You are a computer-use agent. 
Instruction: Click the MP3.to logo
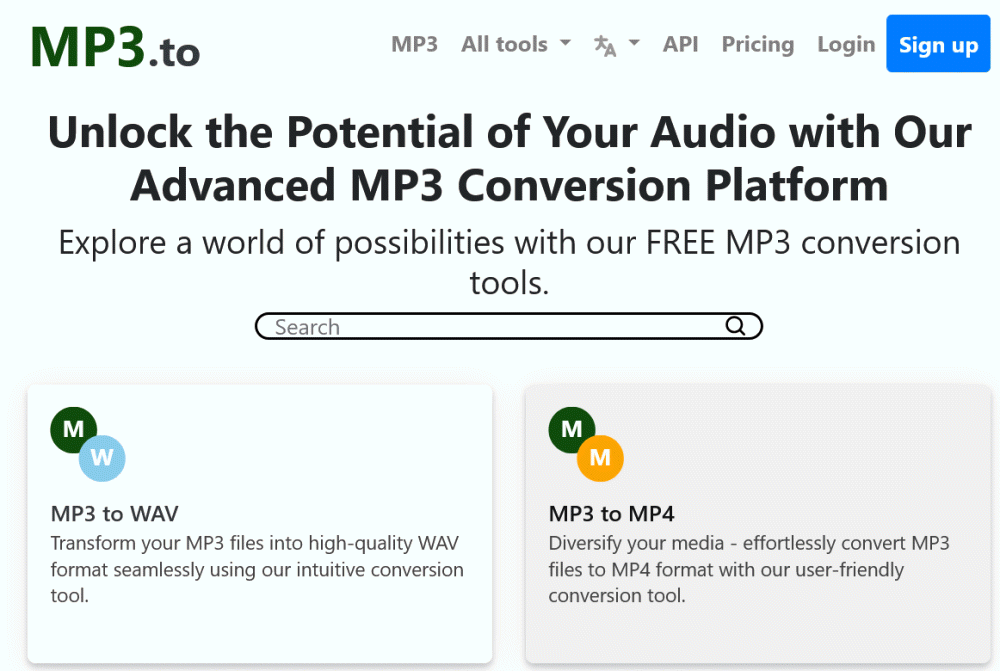point(115,46)
